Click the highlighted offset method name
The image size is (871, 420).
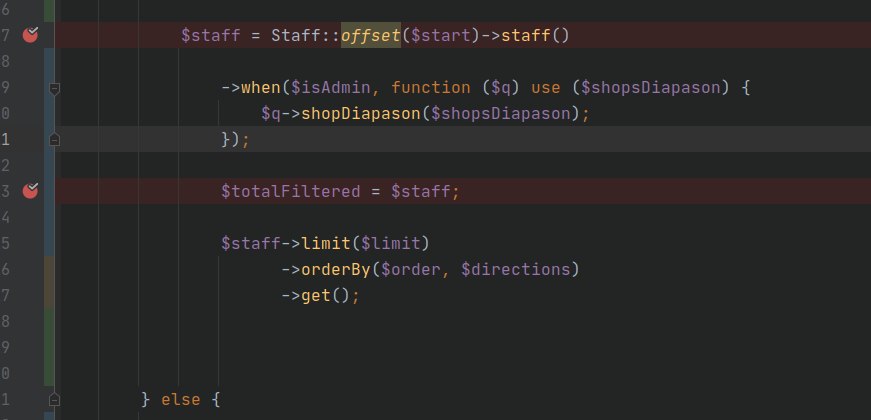(x=371, y=36)
